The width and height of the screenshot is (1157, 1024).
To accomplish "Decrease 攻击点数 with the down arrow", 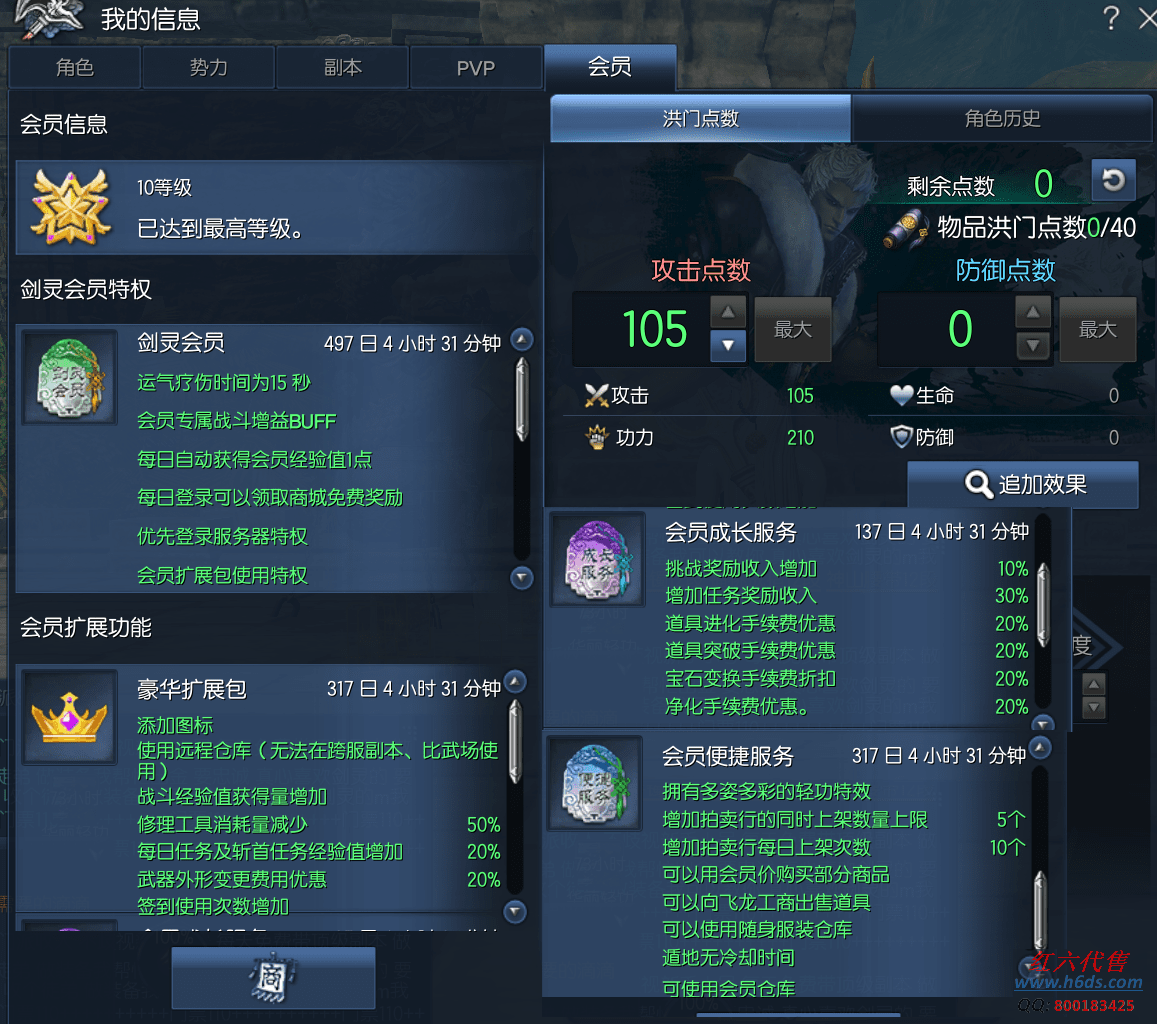I will pyautogui.click(x=728, y=345).
